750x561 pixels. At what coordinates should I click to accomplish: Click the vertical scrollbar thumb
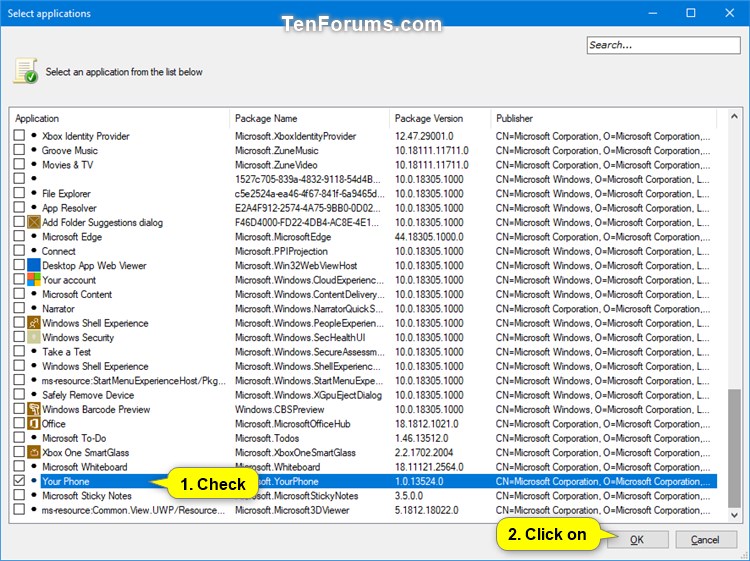pyautogui.click(x=734, y=448)
